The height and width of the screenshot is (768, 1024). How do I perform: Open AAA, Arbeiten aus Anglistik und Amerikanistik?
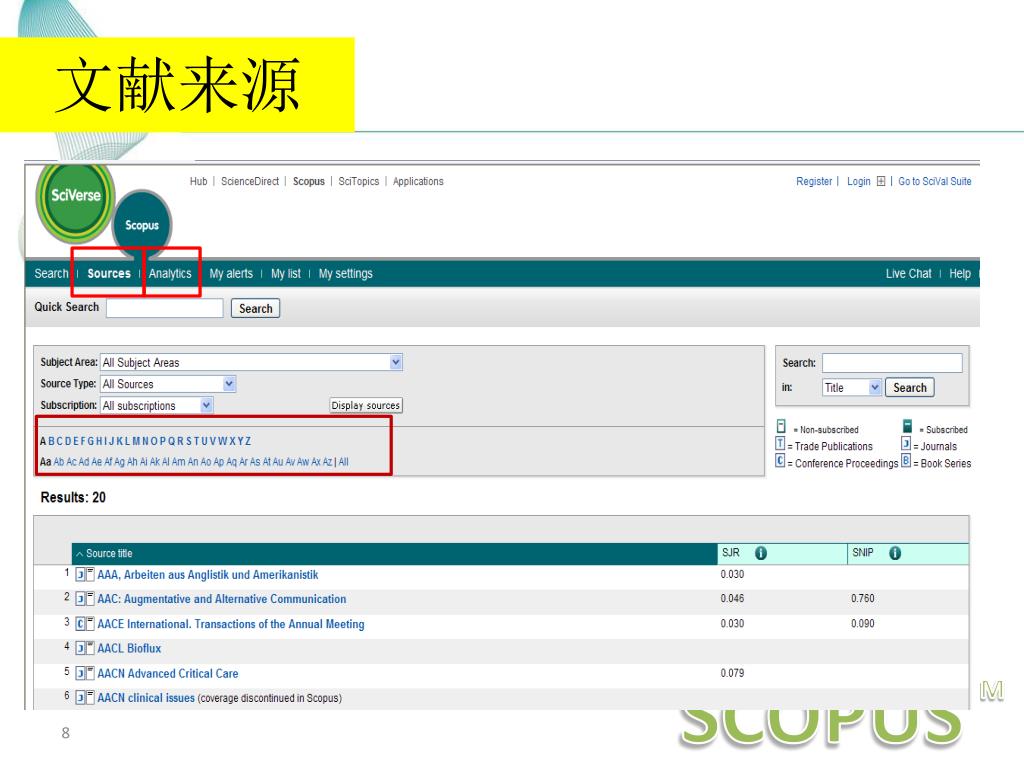[x=208, y=575]
